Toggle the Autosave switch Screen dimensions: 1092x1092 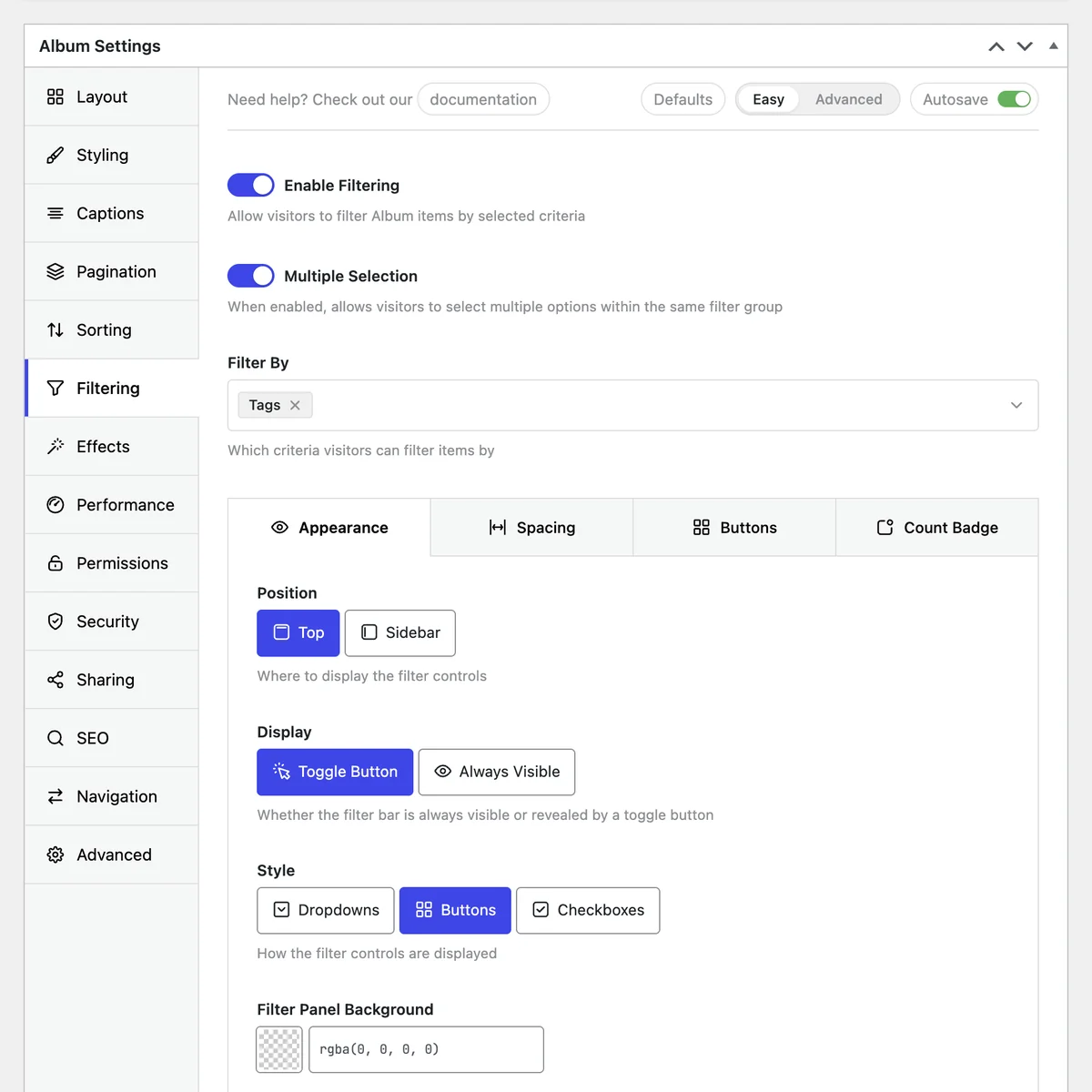click(1014, 99)
